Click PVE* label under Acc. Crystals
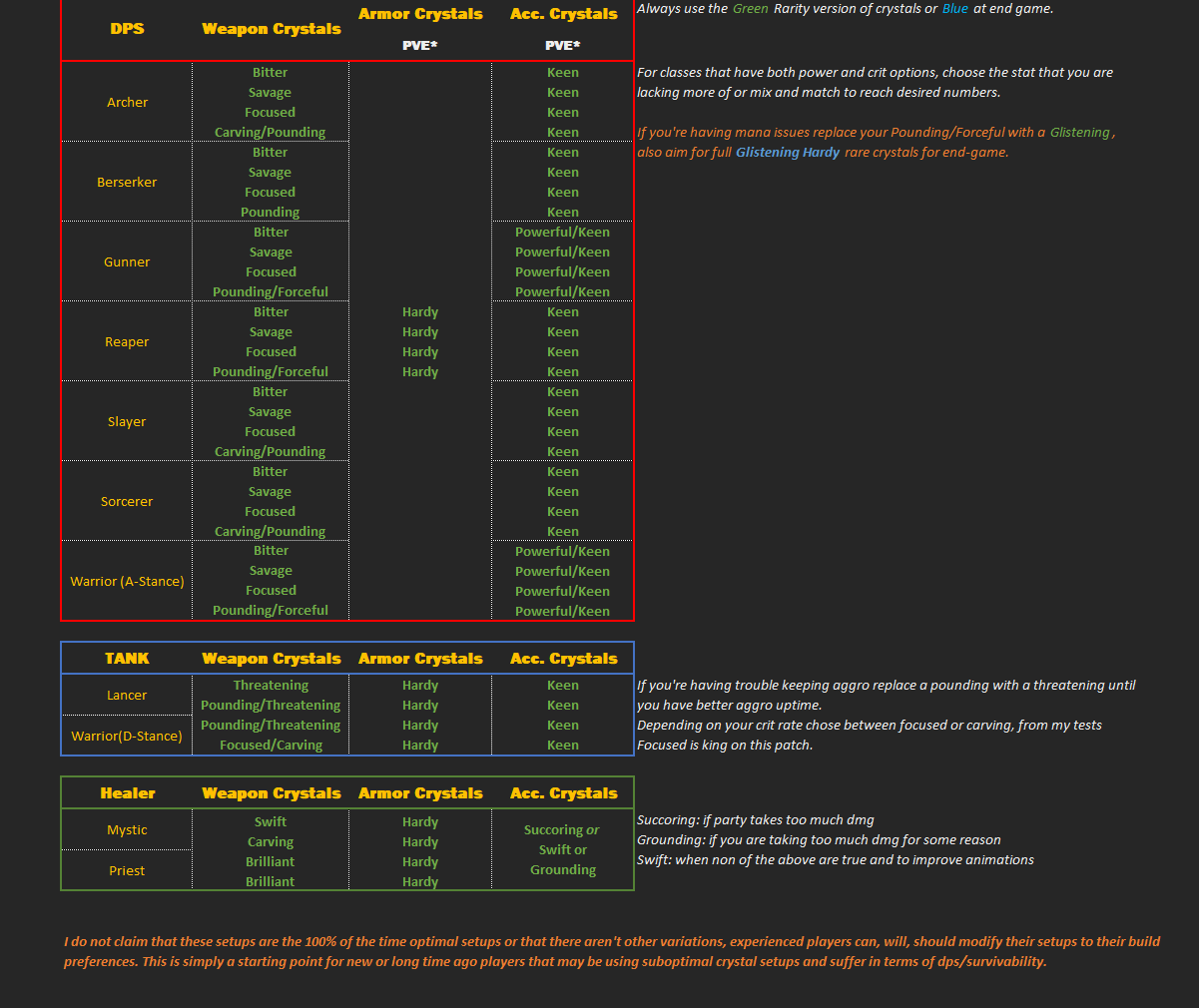1199x1008 pixels. click(x=563, y=45)
